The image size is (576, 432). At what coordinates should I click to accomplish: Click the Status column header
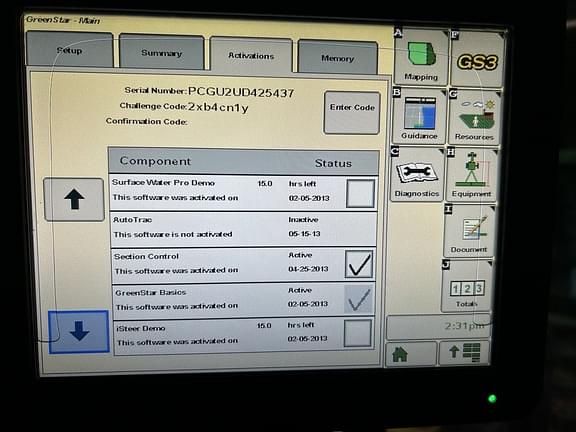[x=333, y=163]
